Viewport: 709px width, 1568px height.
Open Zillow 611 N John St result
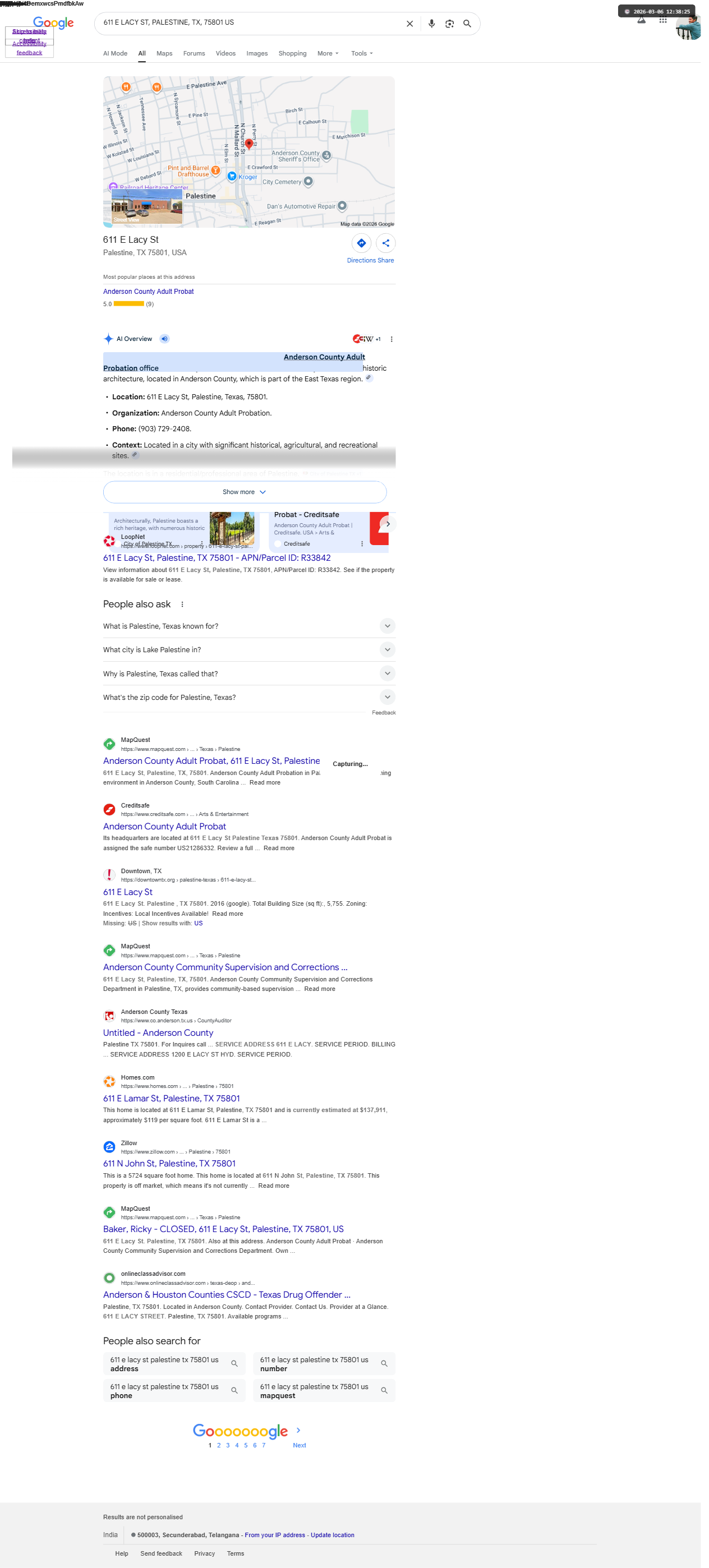[x=169, y=1164]
